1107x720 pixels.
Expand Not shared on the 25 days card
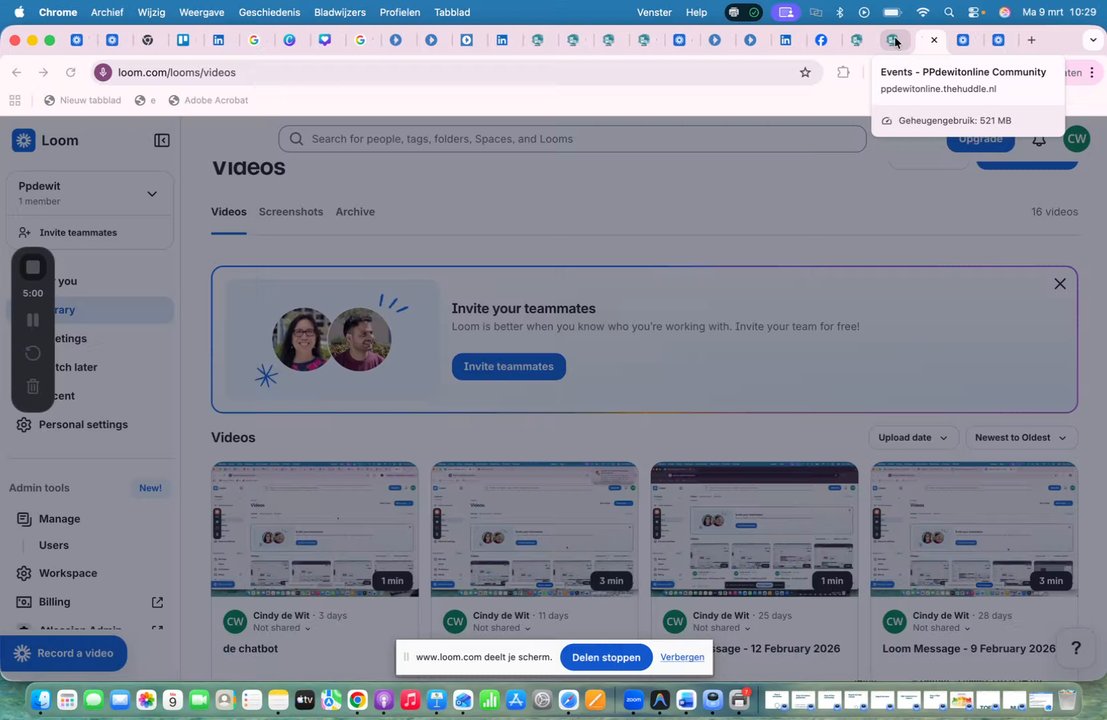[721, 628]
